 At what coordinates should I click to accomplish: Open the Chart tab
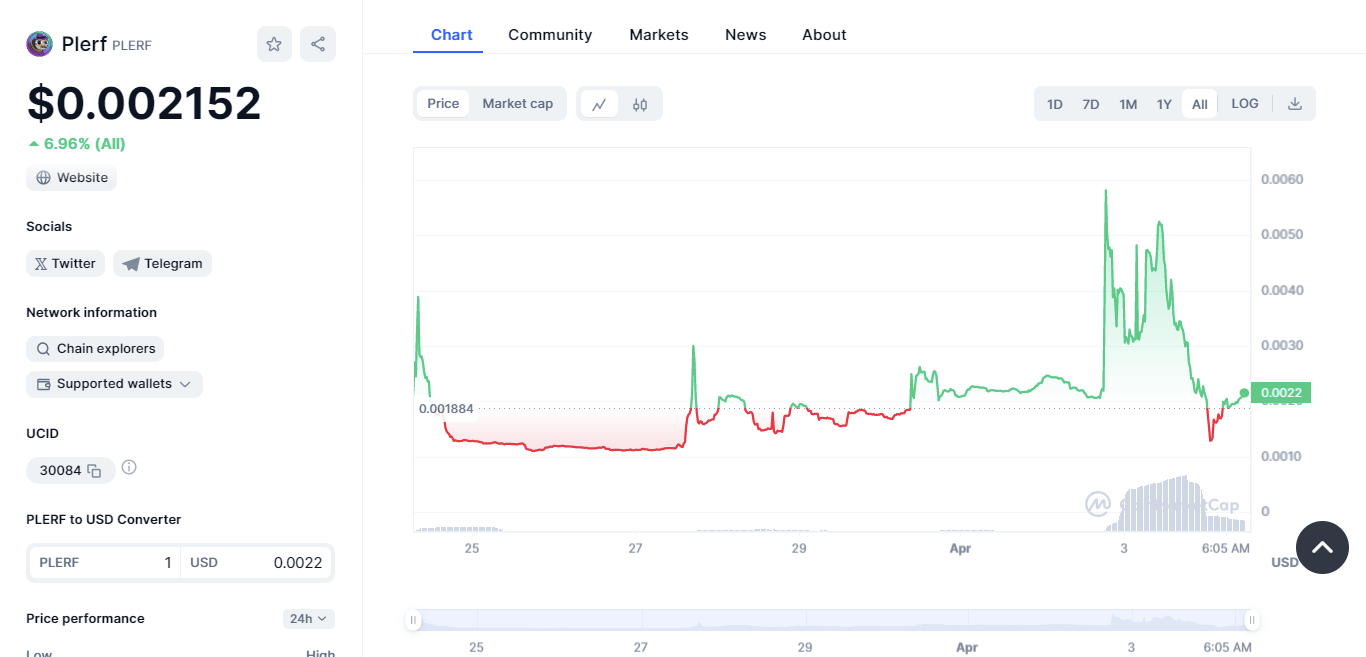[x=452, y=35]
